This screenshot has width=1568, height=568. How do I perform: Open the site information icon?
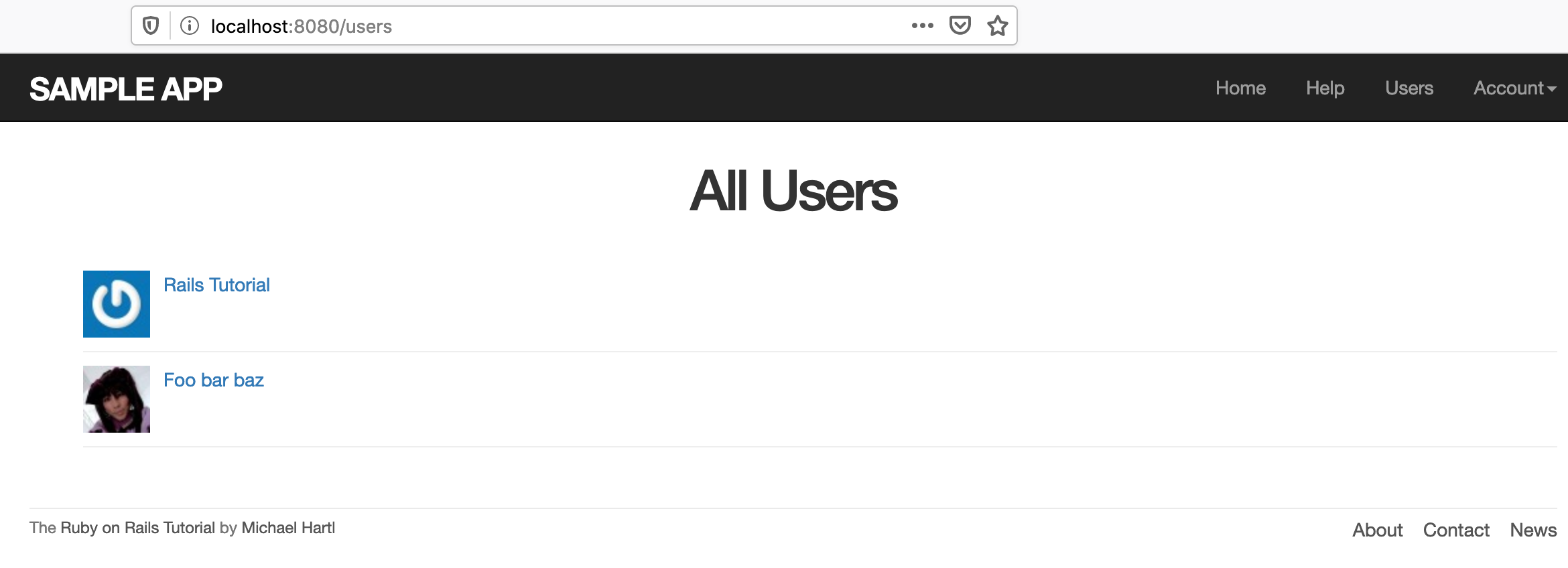point(190,26)
